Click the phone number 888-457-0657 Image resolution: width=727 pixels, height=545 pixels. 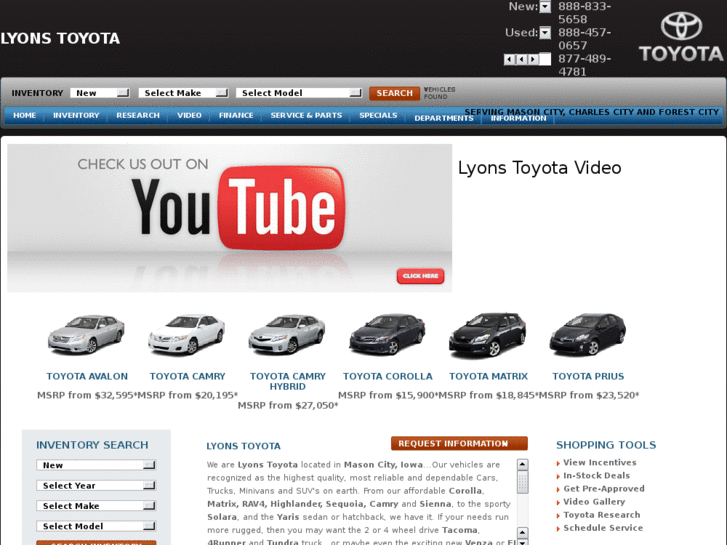point(584,39)
